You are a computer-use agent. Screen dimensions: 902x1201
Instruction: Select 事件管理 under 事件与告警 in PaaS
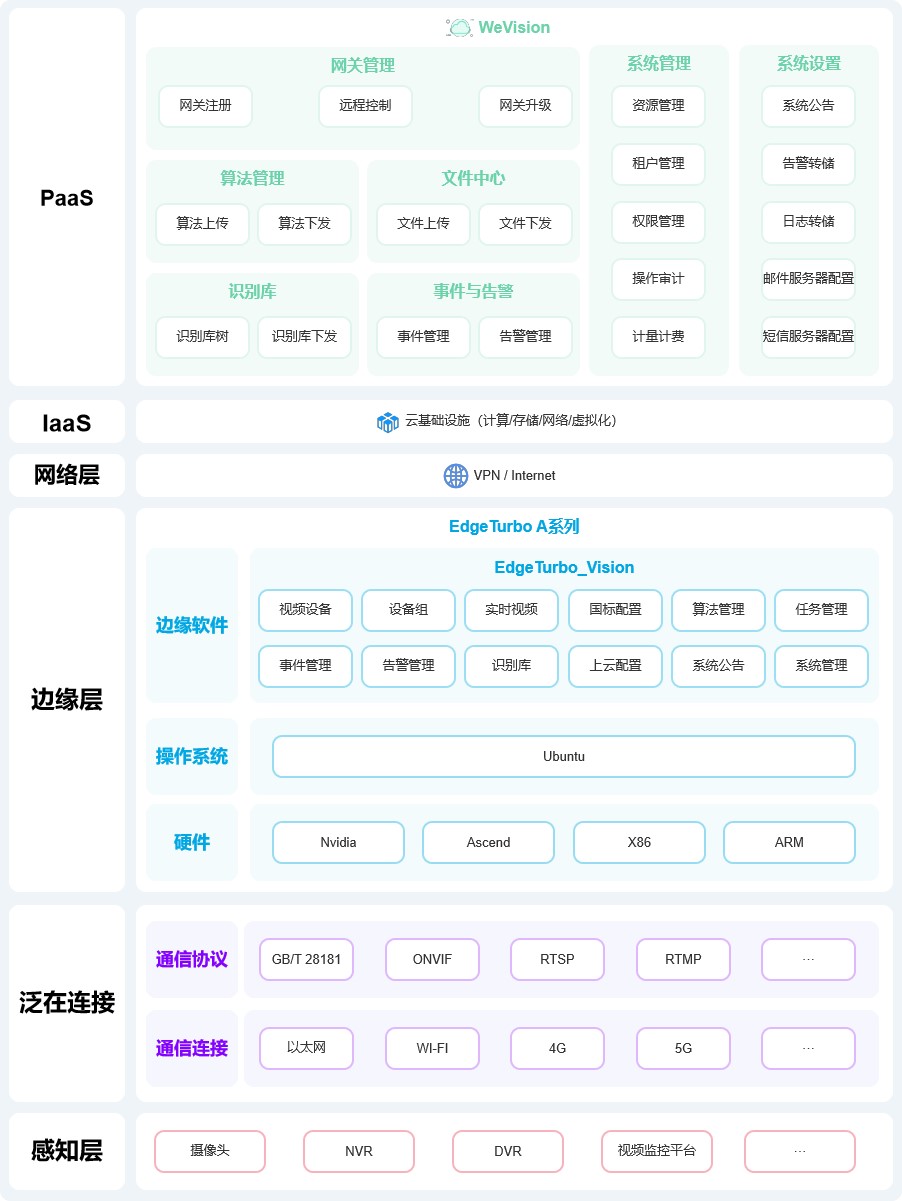click(423, 337)
